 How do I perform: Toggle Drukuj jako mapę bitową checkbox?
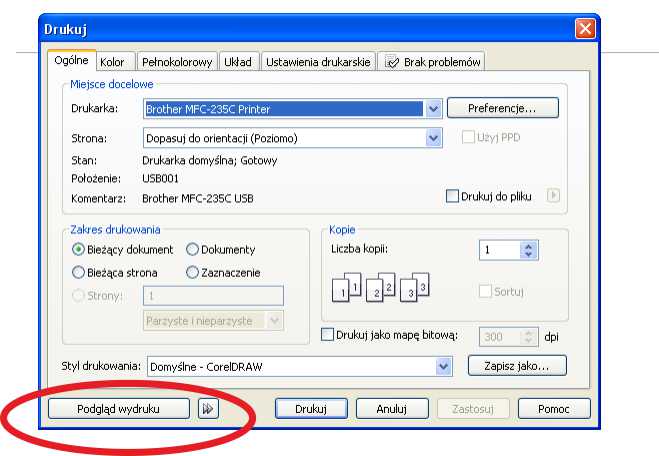(328, 336)
